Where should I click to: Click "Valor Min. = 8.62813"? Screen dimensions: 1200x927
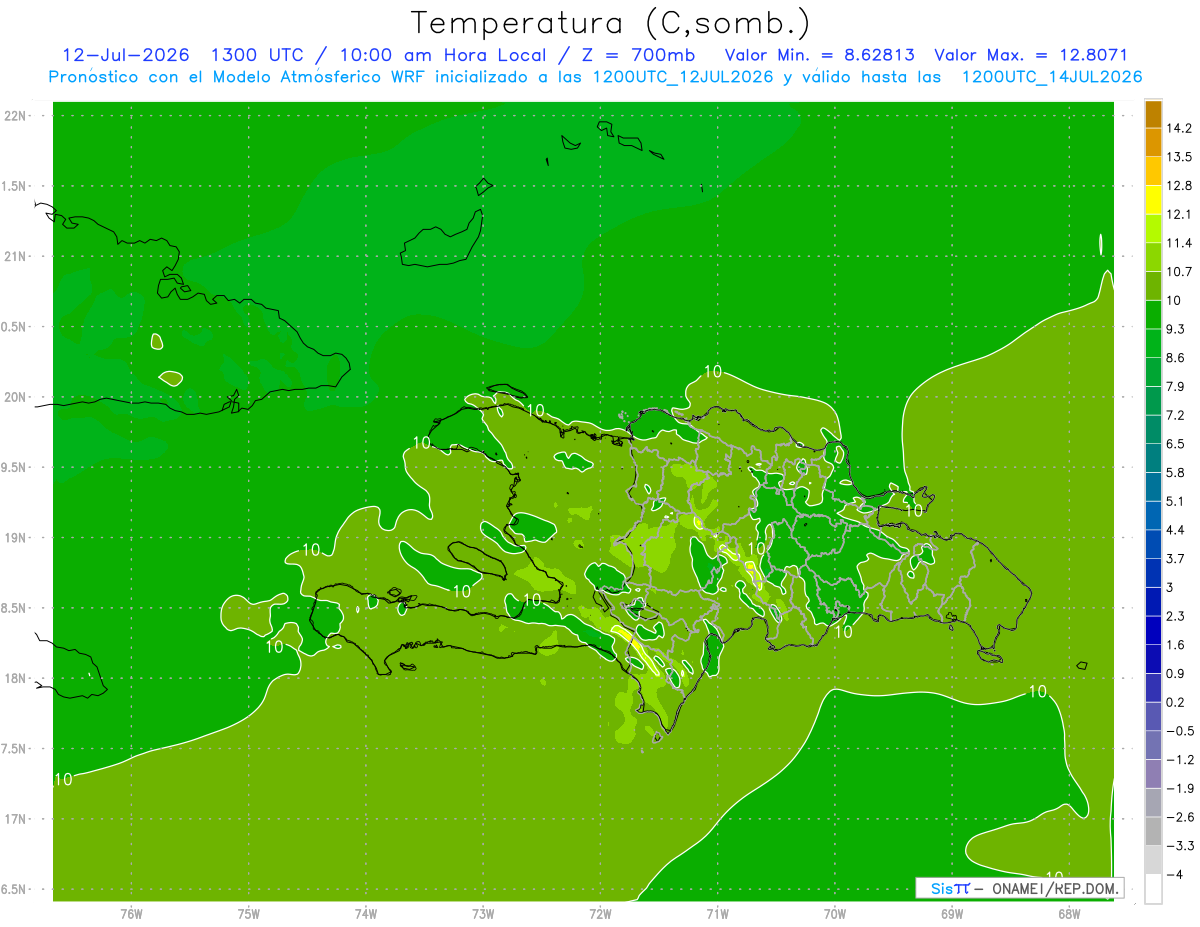click(x=819, y=55)
